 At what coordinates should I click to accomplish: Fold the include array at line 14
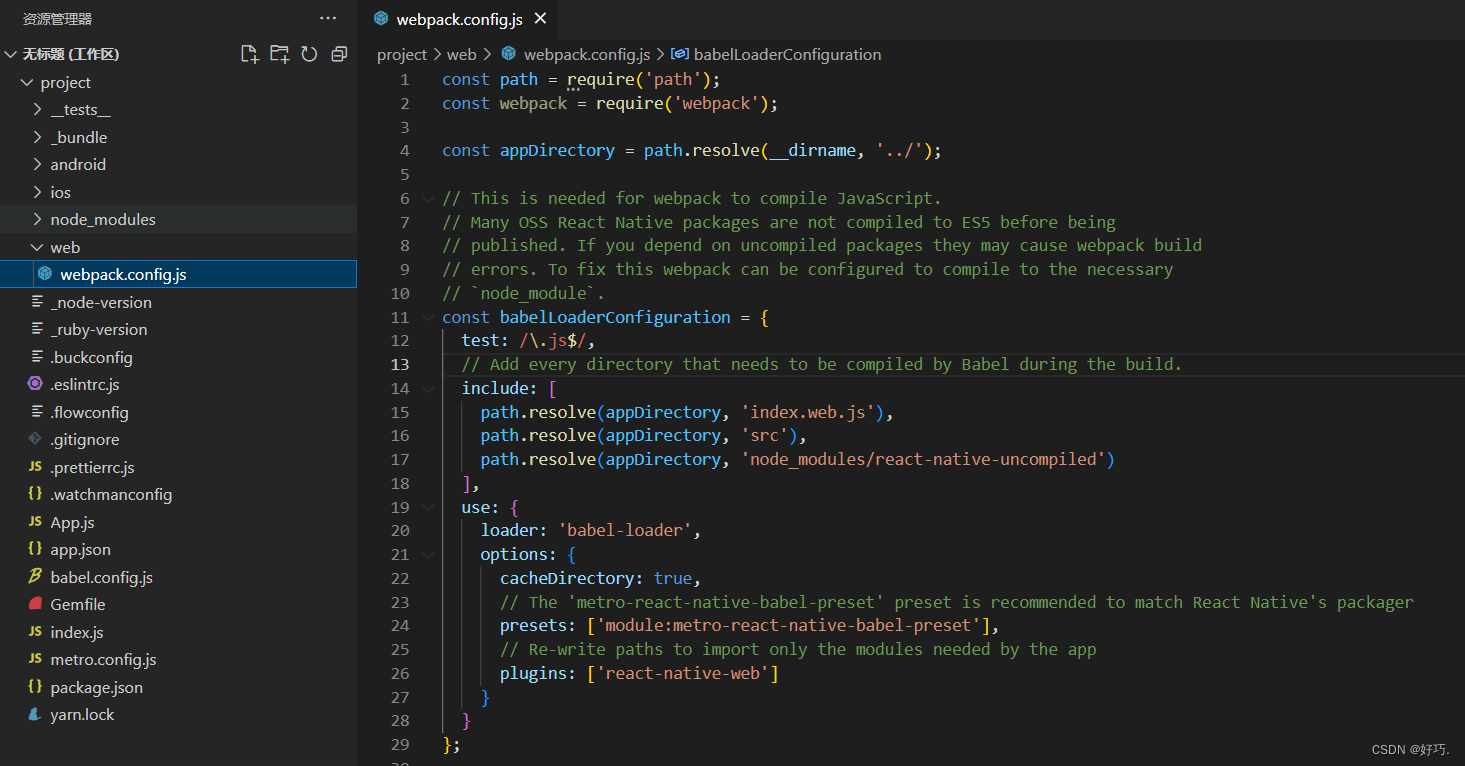point(429,388)
